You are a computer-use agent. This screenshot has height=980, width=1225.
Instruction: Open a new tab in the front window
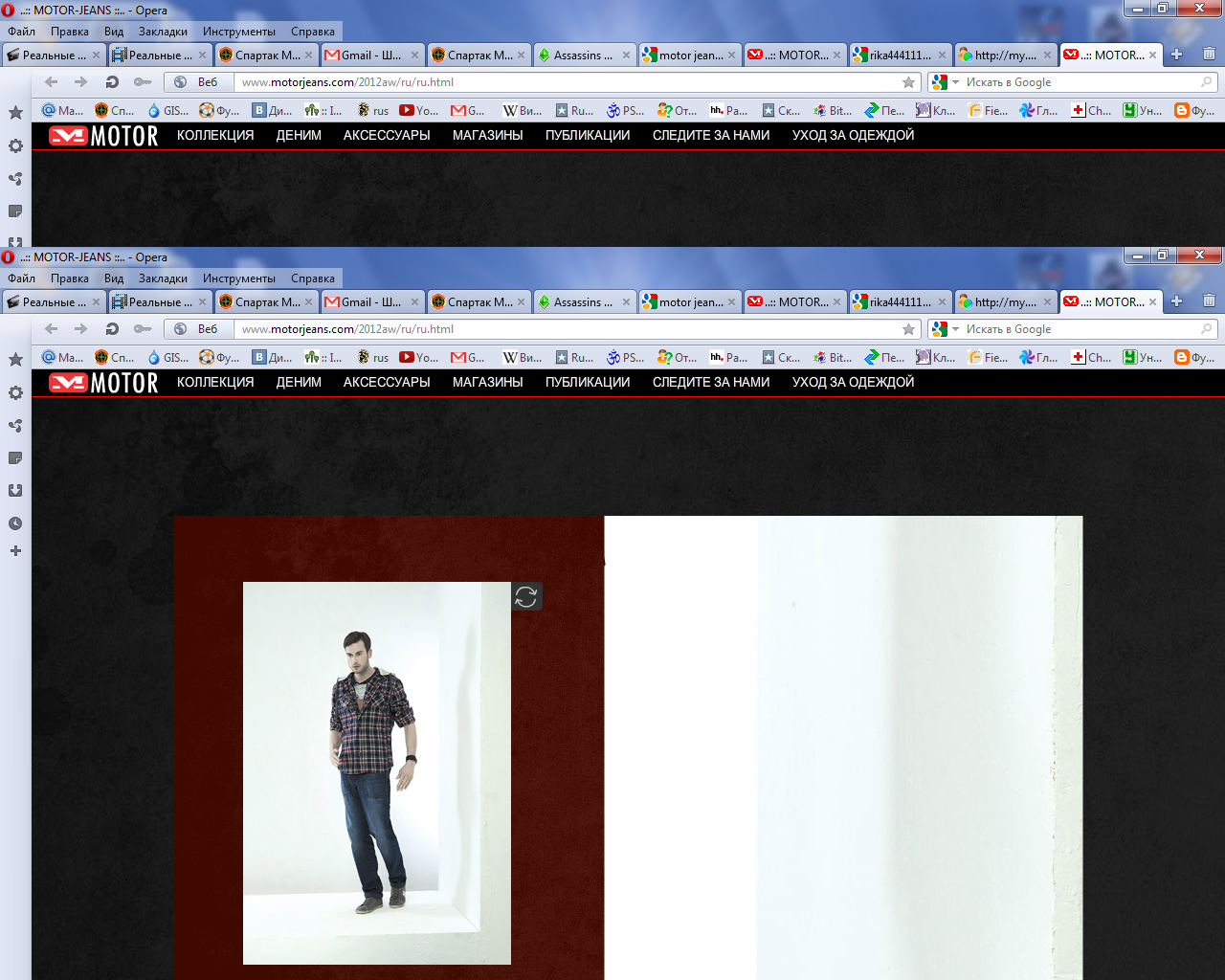1177,301
